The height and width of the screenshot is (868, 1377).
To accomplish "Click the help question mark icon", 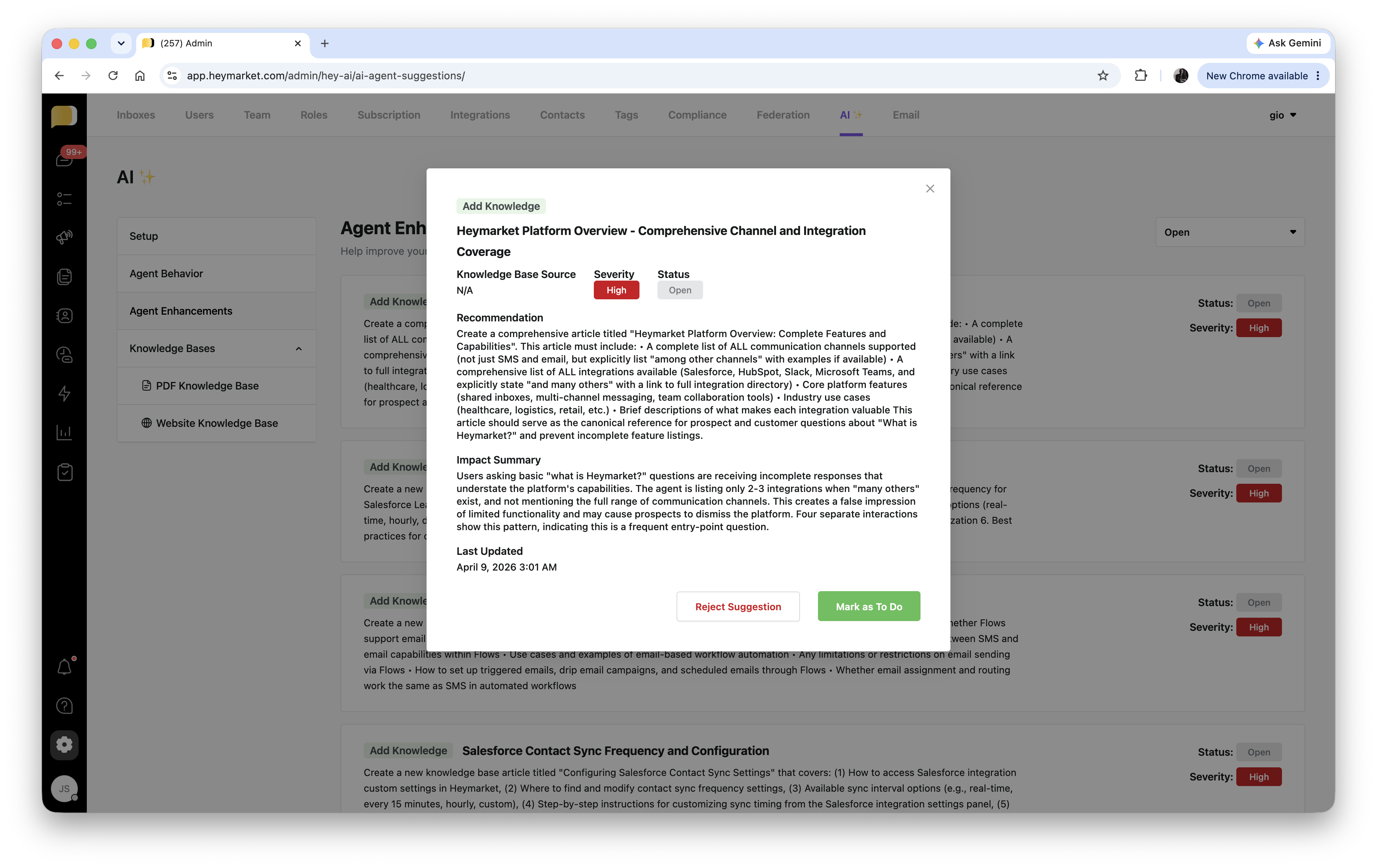I will [x=65, y=706].
